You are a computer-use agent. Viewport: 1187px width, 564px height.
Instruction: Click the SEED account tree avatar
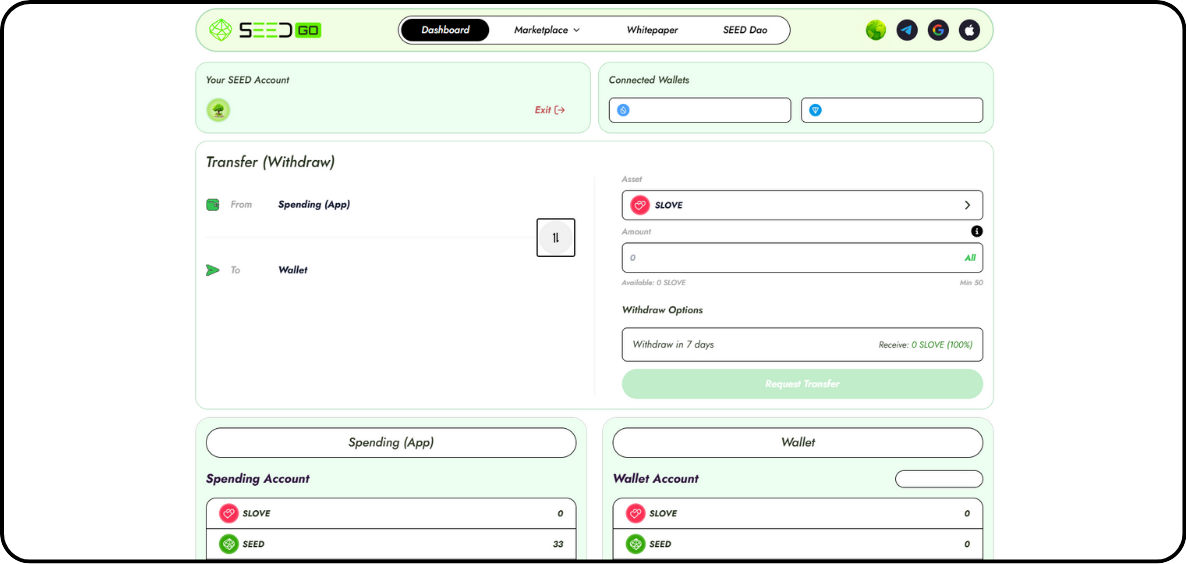tap(218, 110)
